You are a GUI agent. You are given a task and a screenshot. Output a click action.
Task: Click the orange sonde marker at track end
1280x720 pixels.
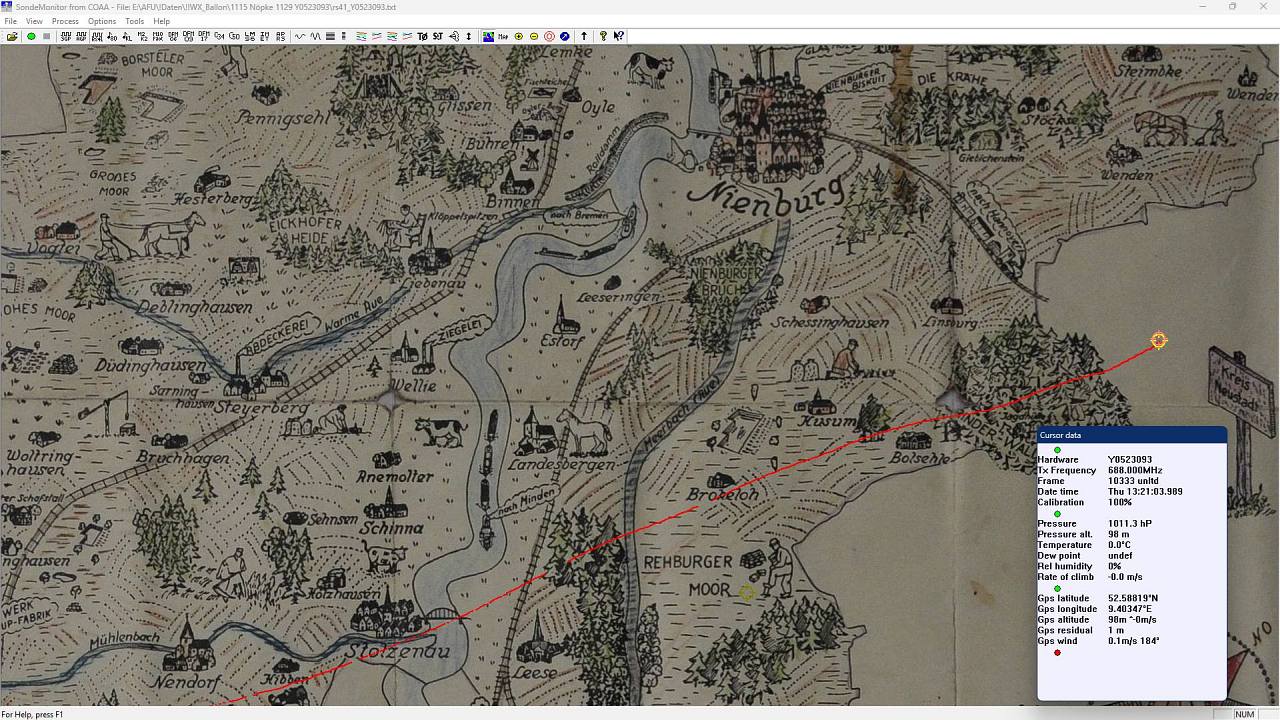tap(1158, 341)
